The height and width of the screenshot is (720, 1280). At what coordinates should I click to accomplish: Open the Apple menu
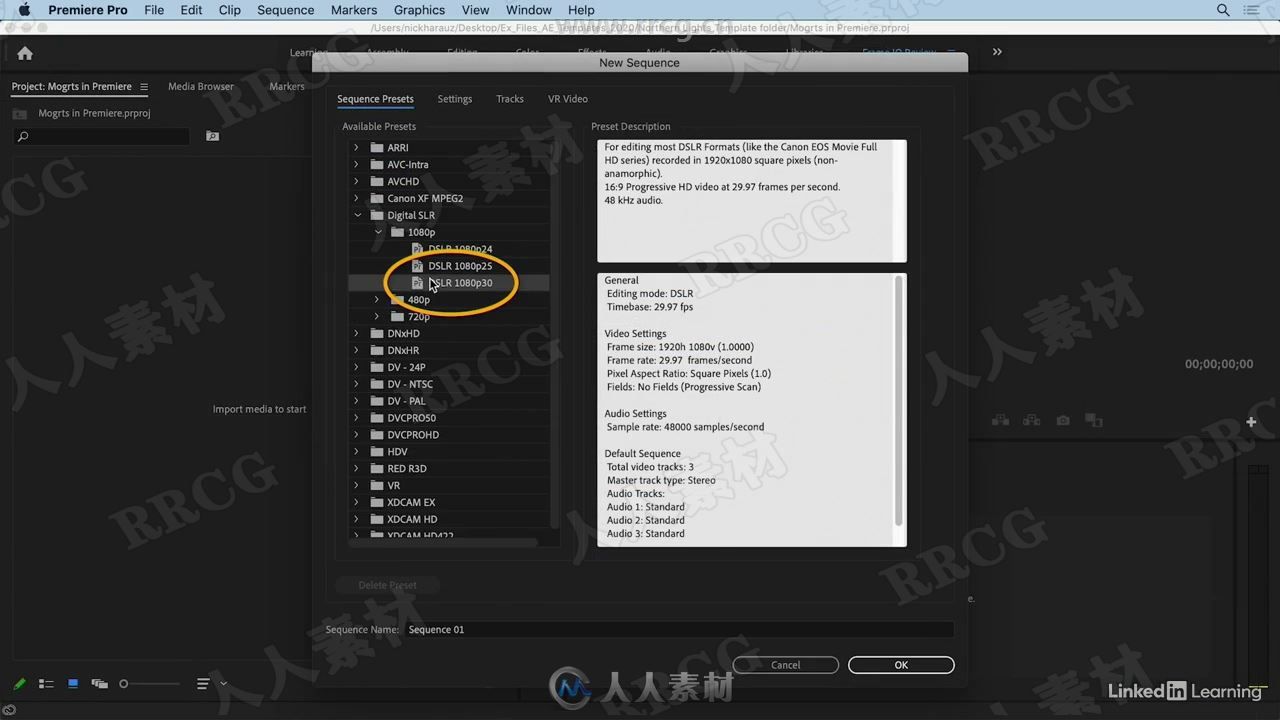coord(24,10)
